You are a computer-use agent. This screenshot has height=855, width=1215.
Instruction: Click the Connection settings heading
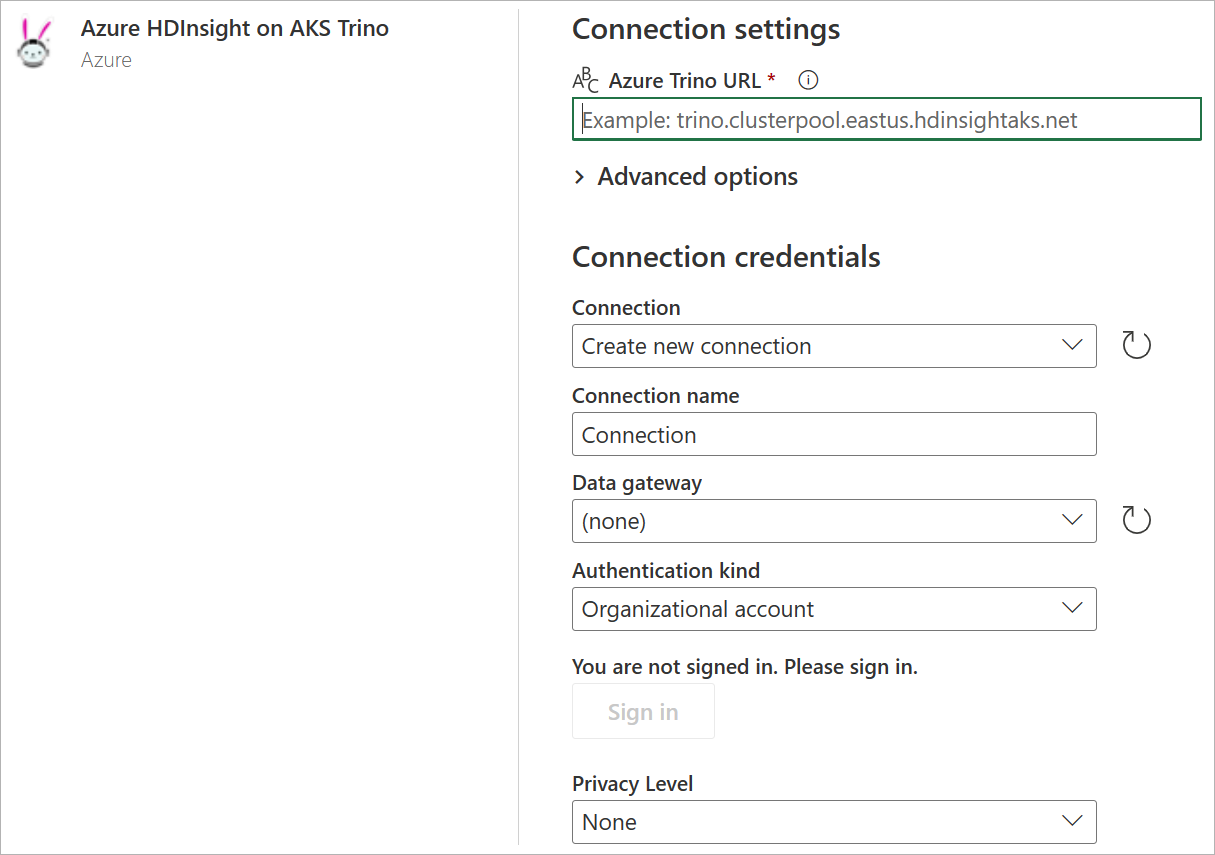[706, 29]
